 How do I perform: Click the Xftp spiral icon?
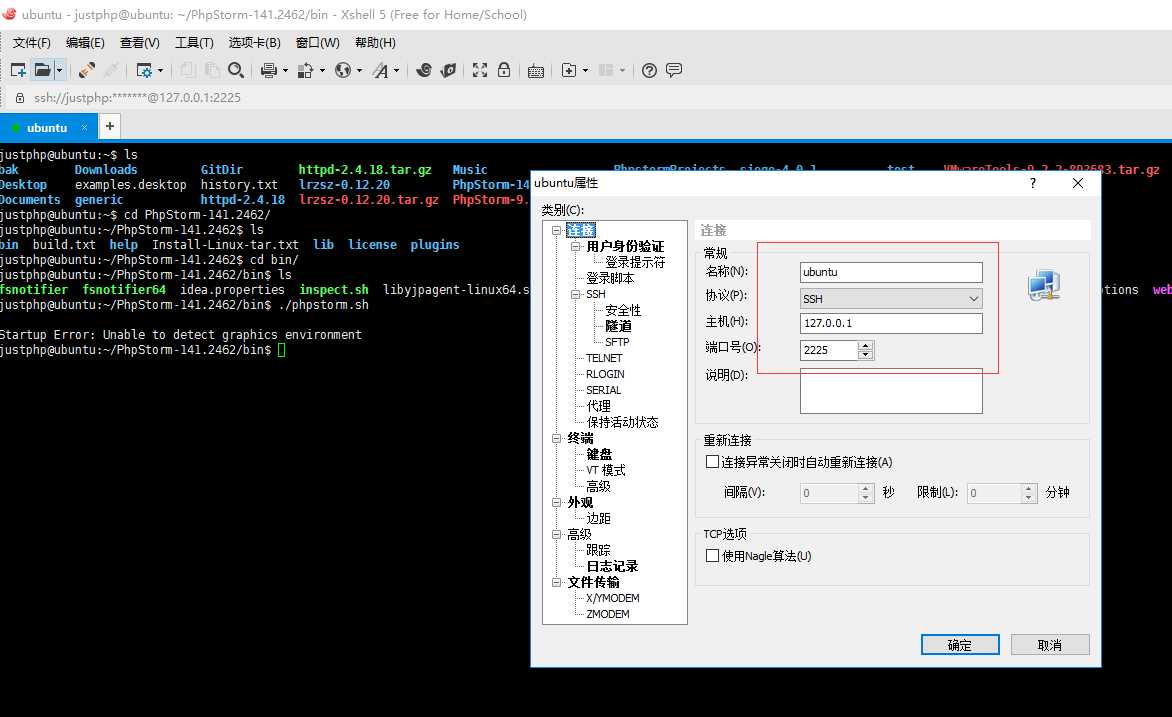click(424, 70)
